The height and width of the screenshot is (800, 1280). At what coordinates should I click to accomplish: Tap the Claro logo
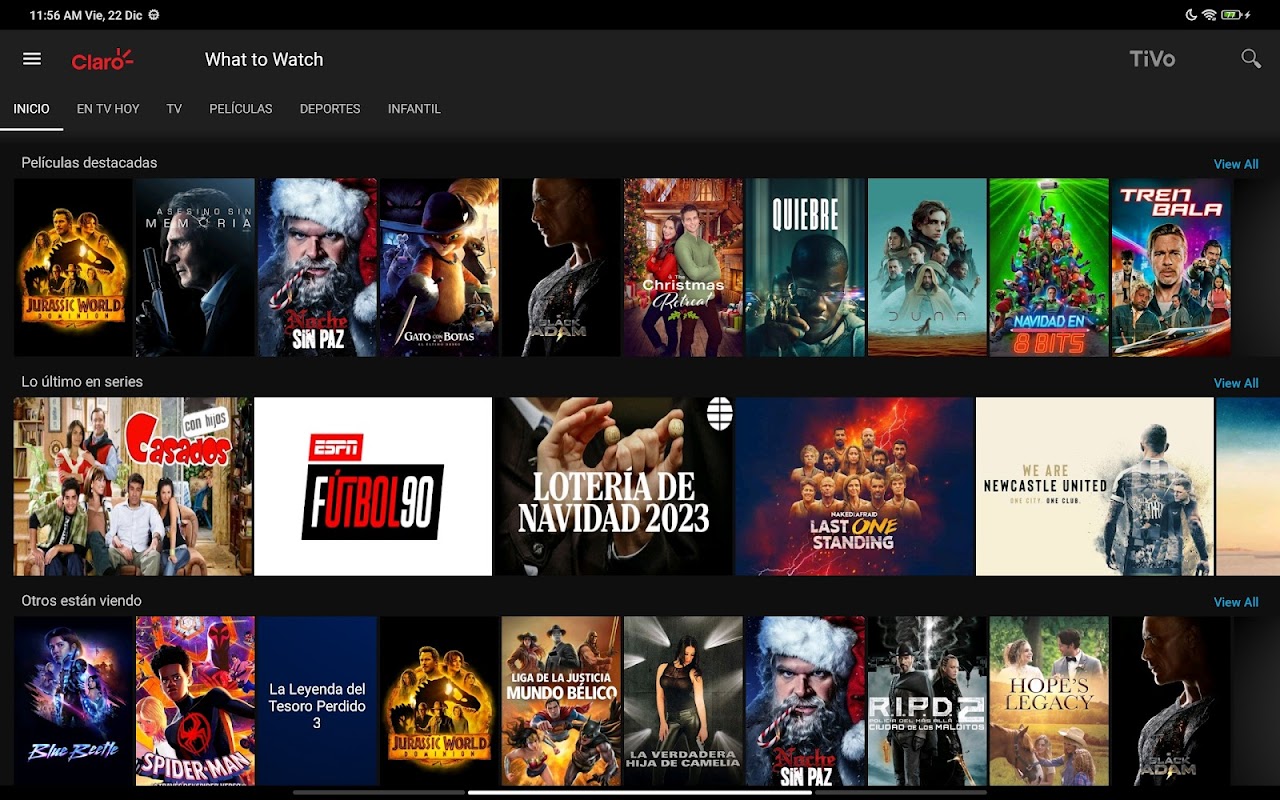(x=102, y=60)
